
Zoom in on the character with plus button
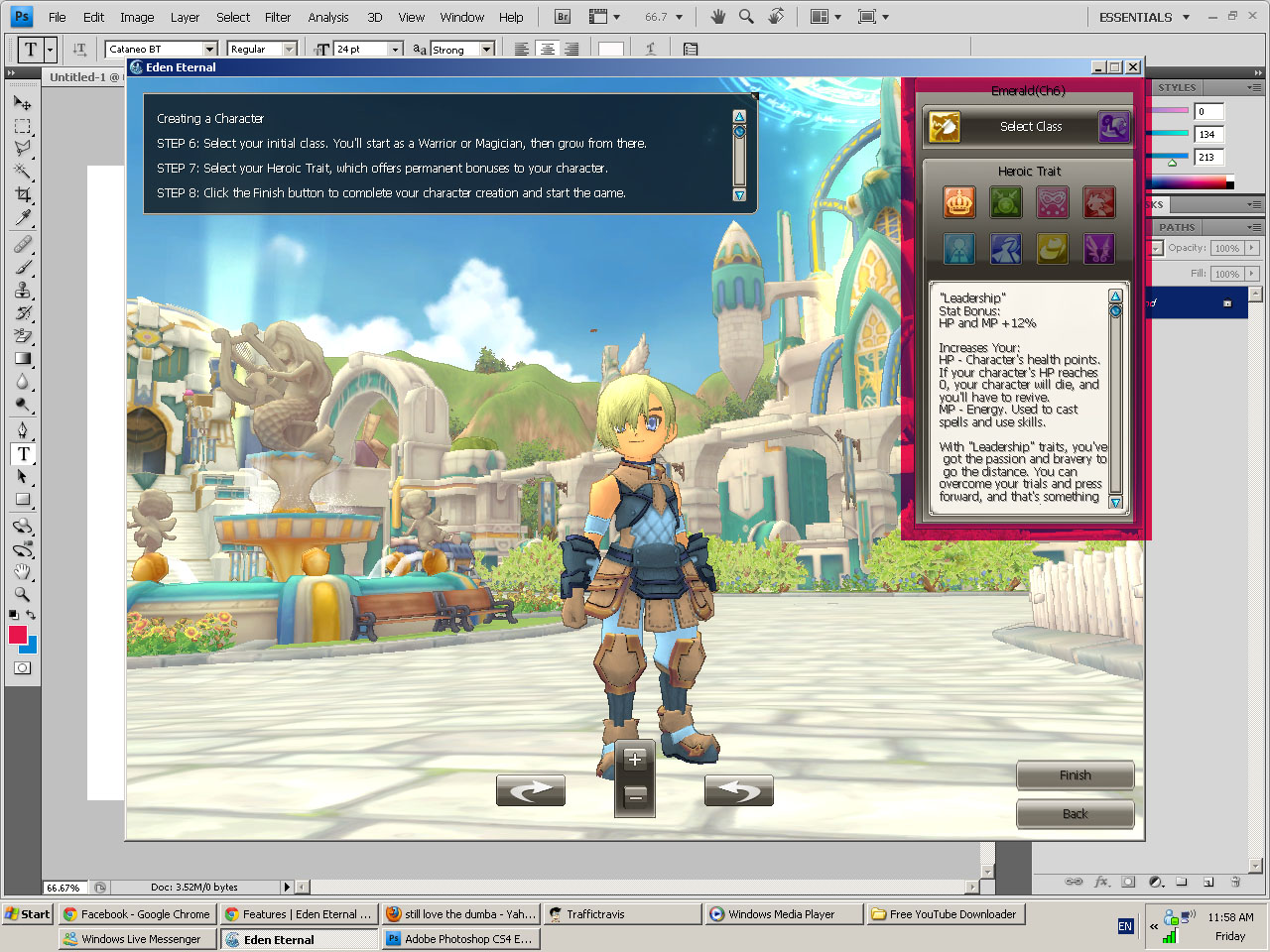pos(635,761)
